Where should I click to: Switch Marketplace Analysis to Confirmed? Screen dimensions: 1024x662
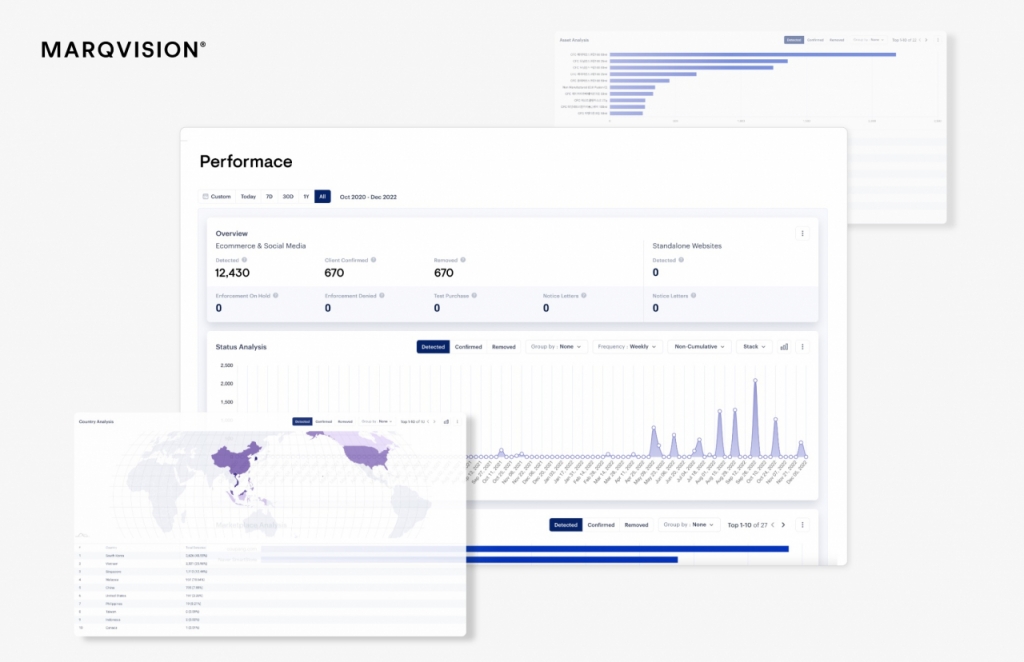601,525
